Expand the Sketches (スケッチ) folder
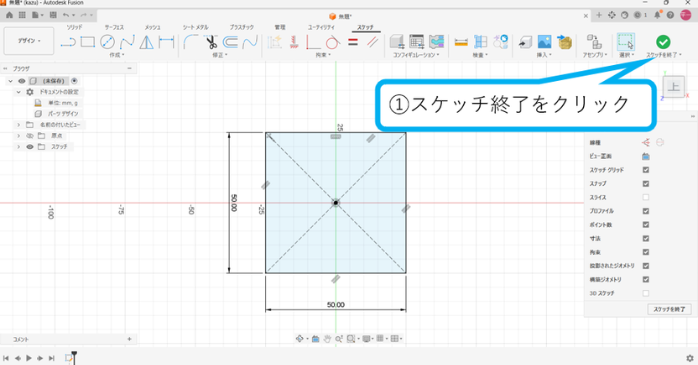The height and width of the screenshot is (365, 698). [x=18, y=146]
